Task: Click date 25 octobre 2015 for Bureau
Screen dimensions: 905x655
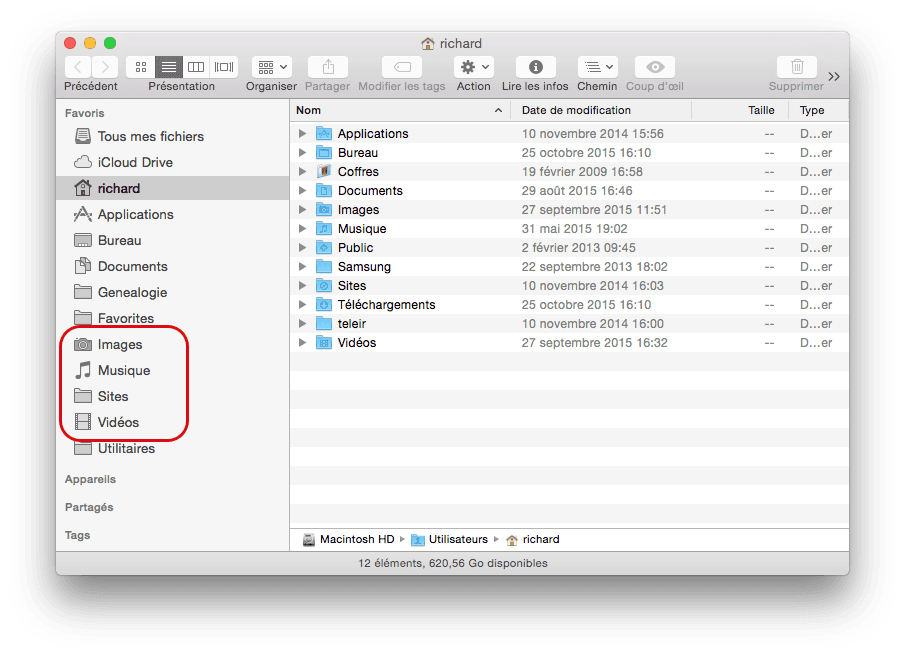Action: pyautogui.click(x=586, y=152)
